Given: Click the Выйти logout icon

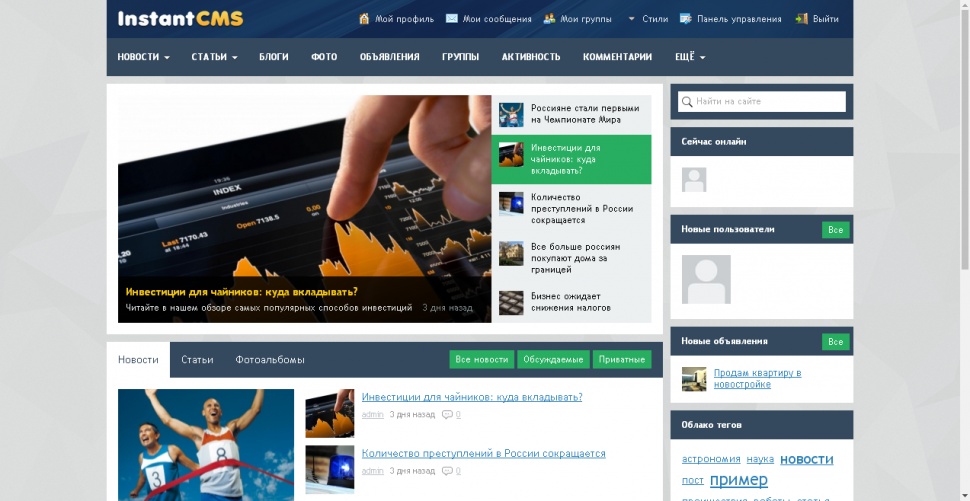Looking at the screenshot, I should 802,19.
